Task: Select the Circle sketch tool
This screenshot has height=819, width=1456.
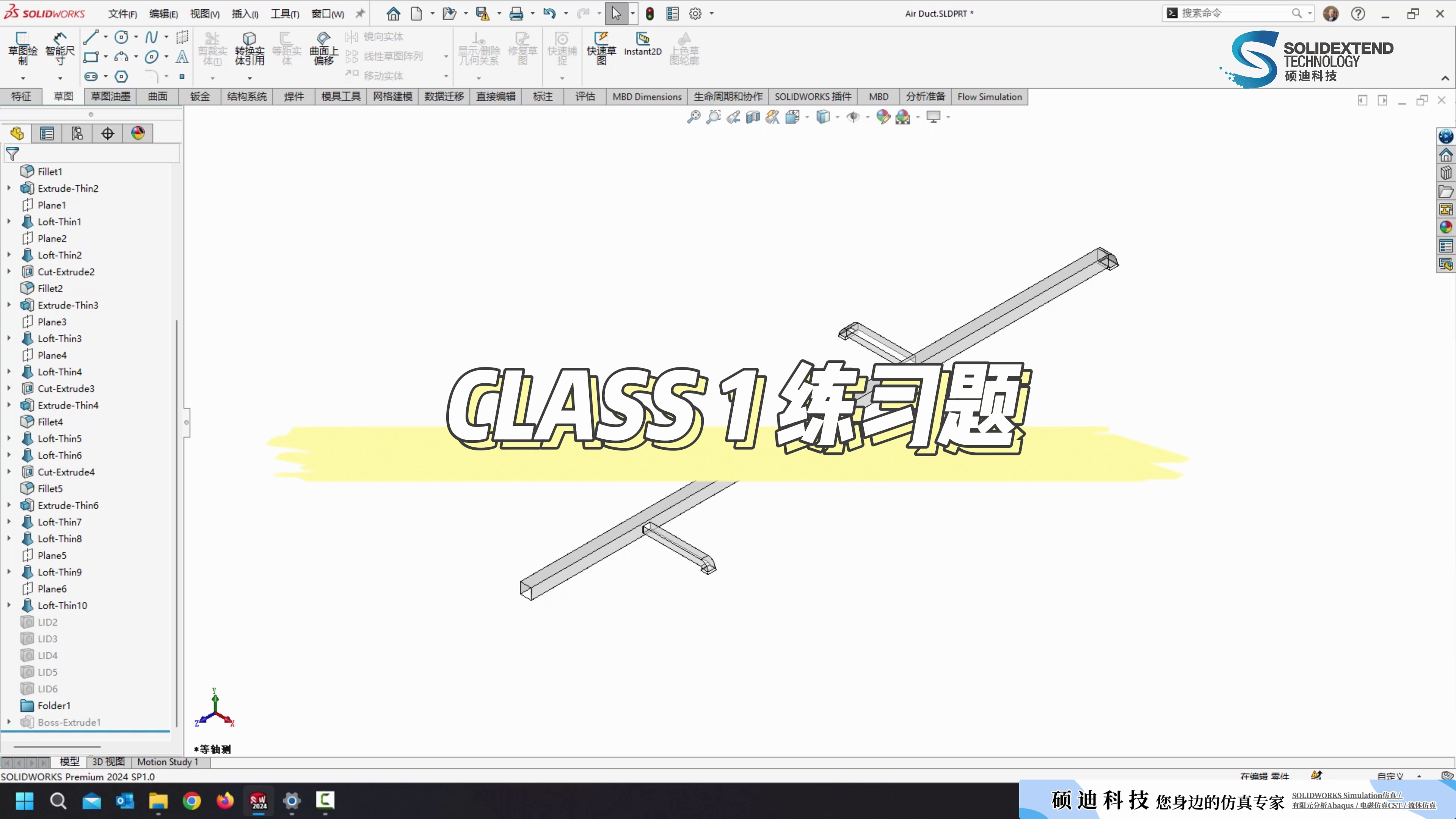Action: click(121, 37)
